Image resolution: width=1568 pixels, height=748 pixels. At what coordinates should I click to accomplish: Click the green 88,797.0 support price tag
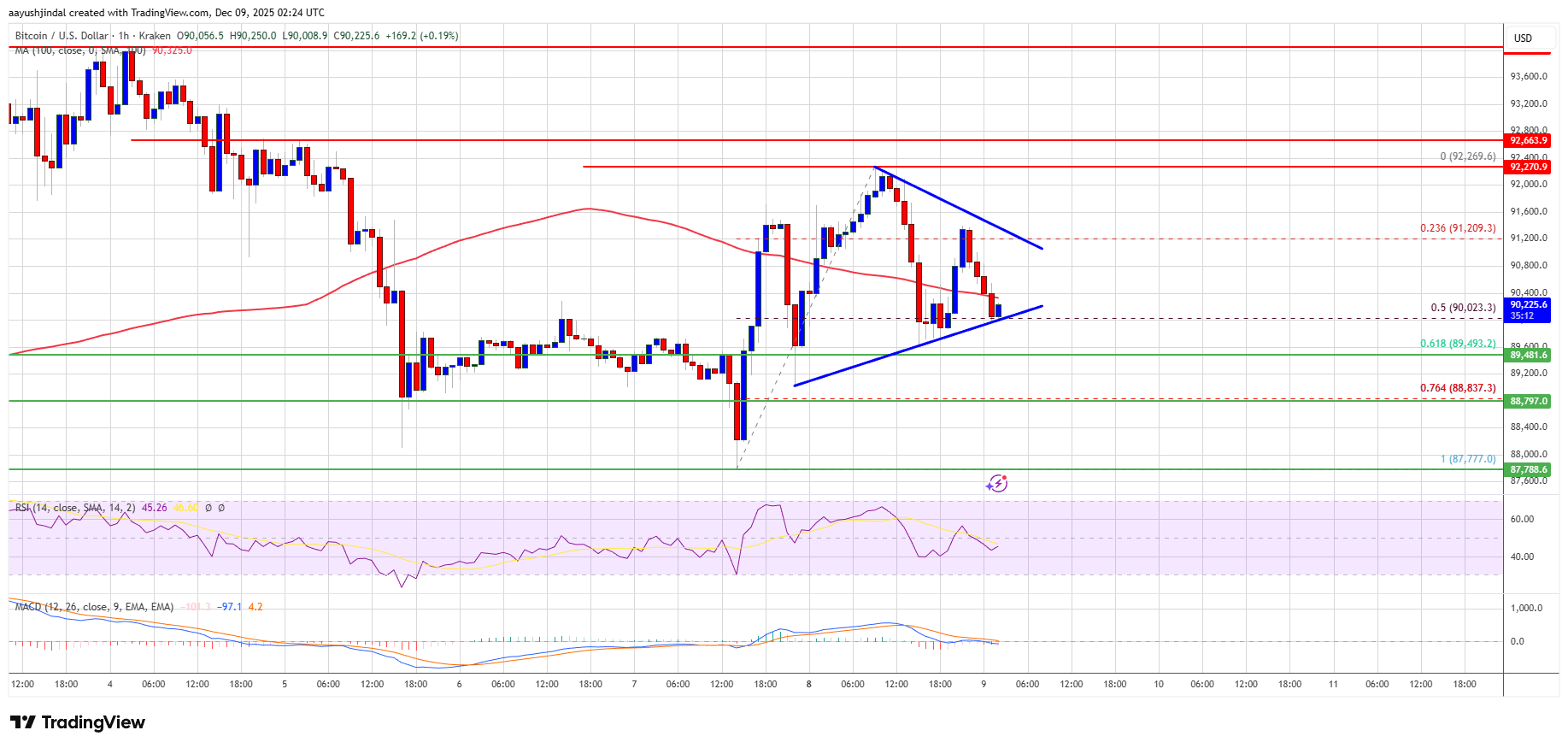pos(1528,401)
